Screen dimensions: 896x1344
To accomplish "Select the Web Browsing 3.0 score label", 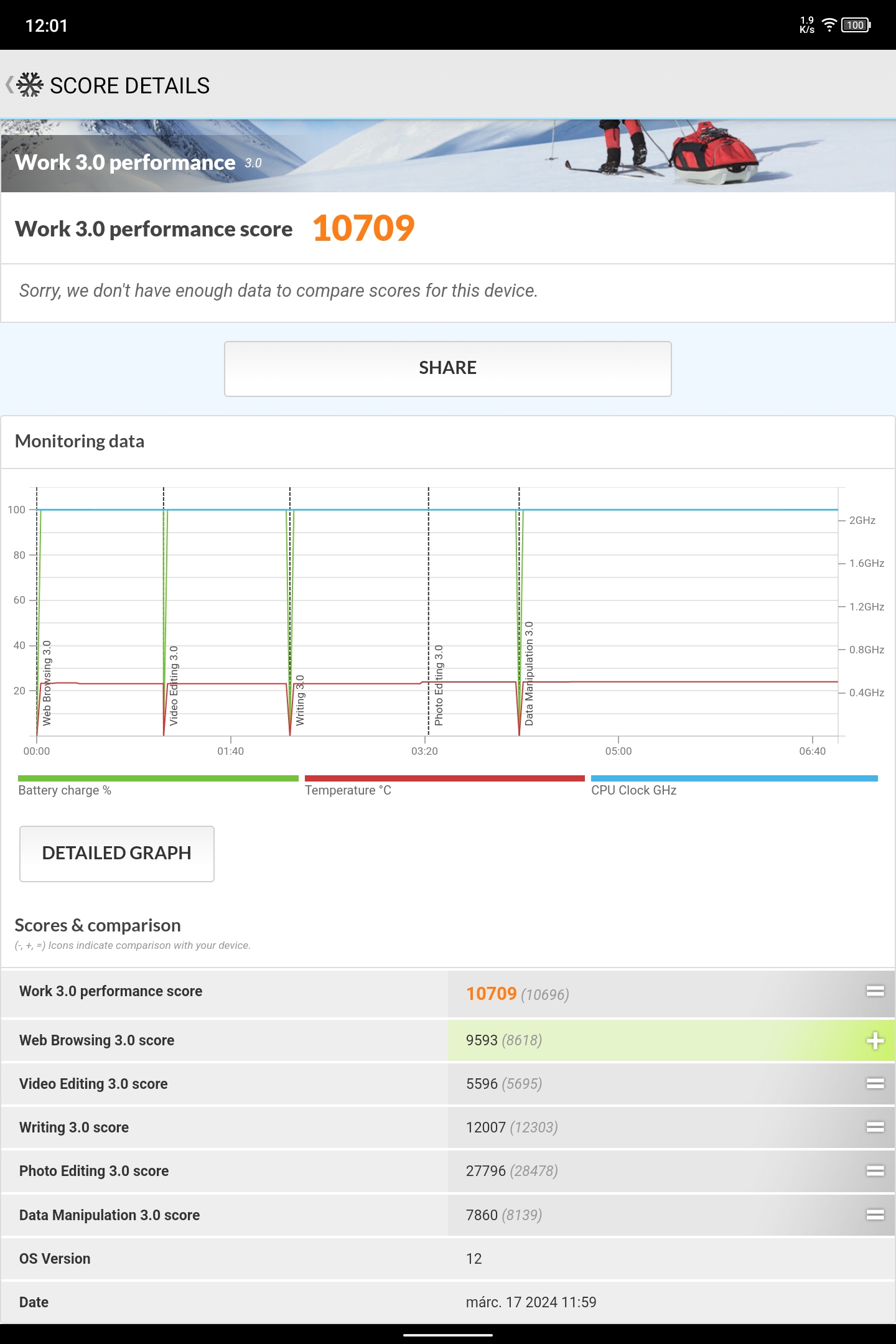I will click(96, 1040).
